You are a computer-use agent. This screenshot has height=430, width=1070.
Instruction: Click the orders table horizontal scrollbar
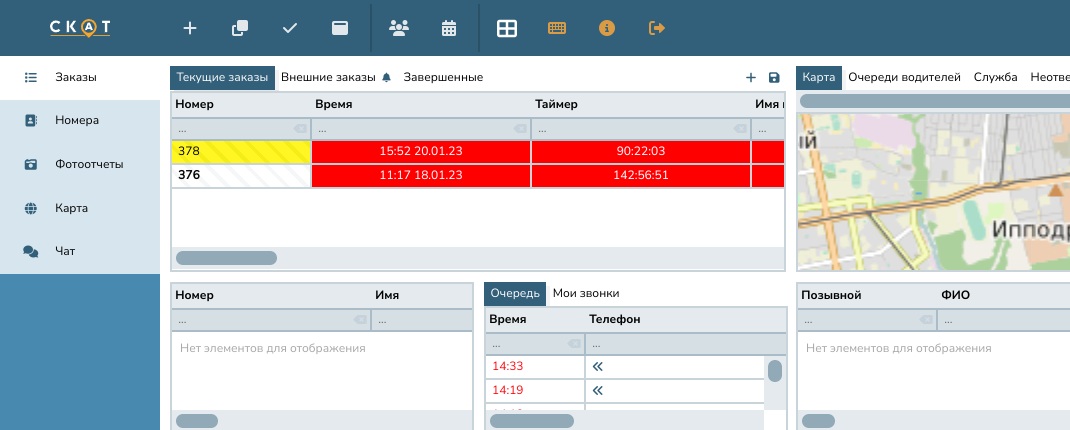pos(227,258)
